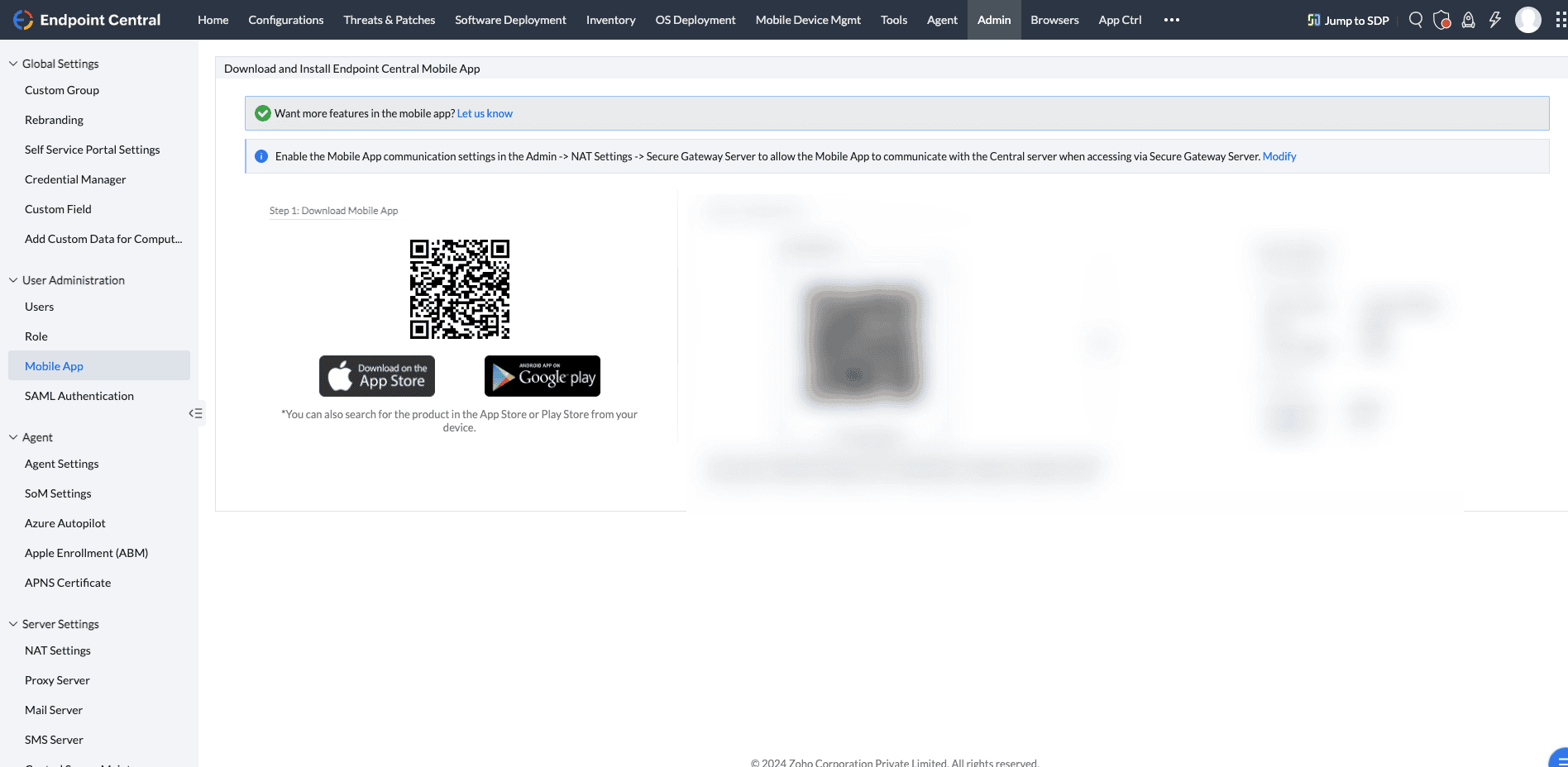The height and width of the screenshot is (767, 1568).
Task: Download from the Google Play badge
Action: tap(543, 376)
